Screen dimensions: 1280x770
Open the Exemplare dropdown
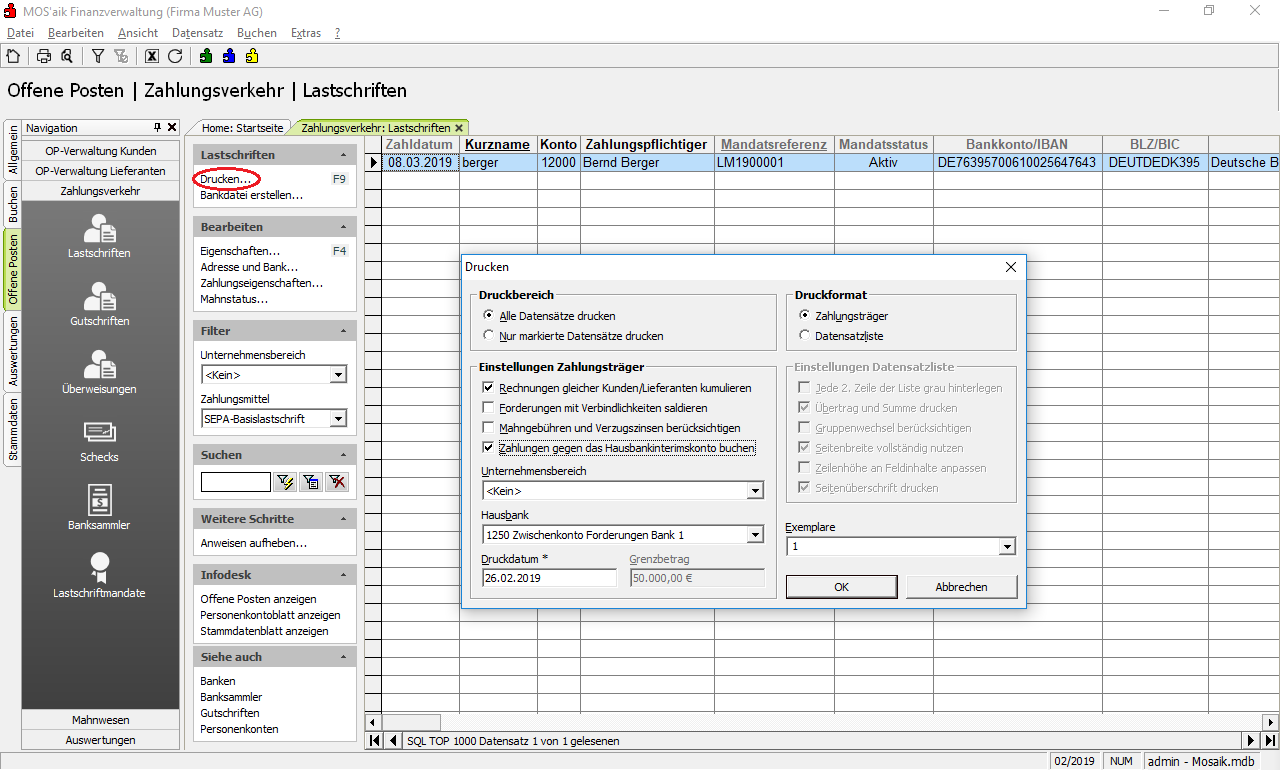tap(1006, 547)
